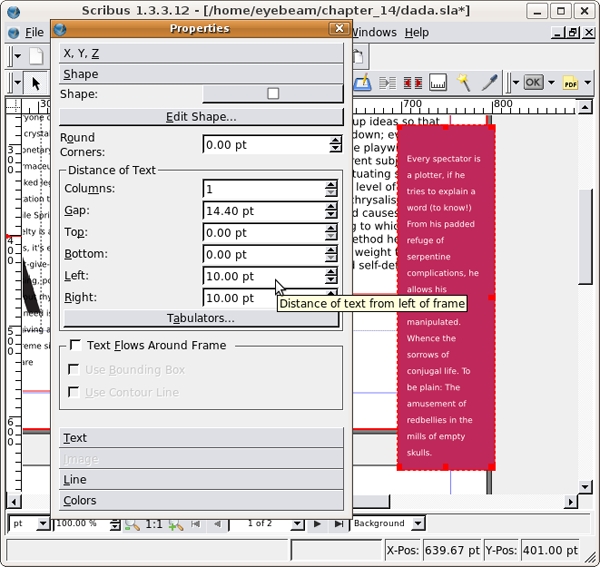Select the arrow pointer tool
This screenshot has height=567, width=600.
(37, 83)
